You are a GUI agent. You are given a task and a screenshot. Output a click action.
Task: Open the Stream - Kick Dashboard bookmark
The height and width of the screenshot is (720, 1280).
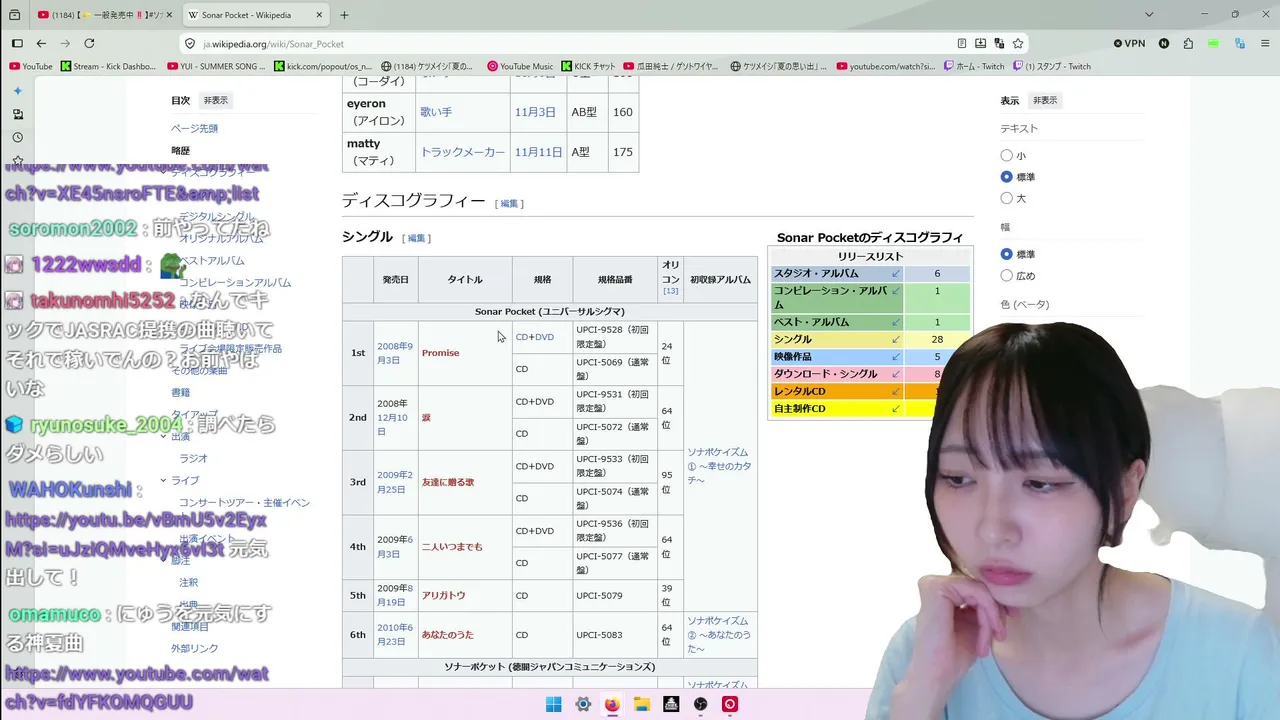[x=110, y=66]
